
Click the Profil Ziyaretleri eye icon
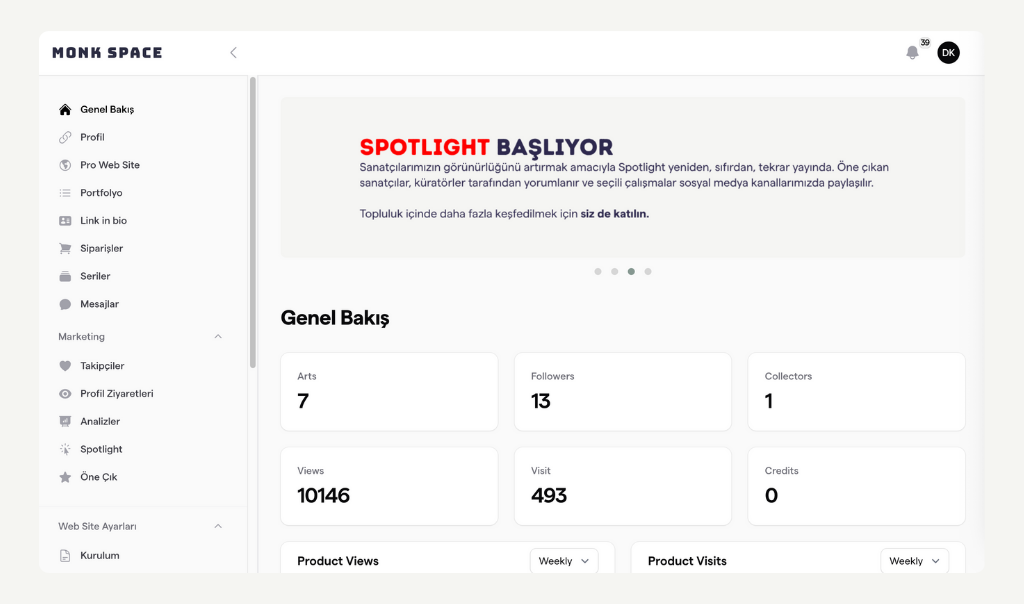[x=65, y=394]
